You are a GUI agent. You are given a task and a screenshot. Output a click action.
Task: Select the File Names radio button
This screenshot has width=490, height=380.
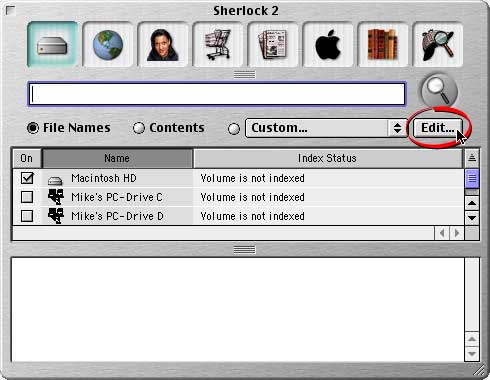(x=33, y=128)
